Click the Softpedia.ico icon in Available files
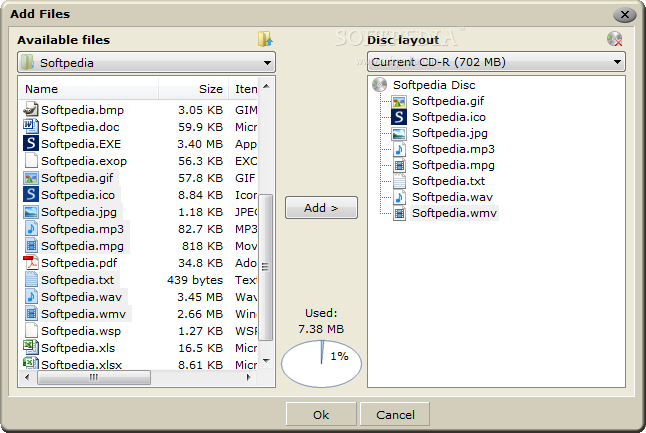 click(x=31, y=194)
